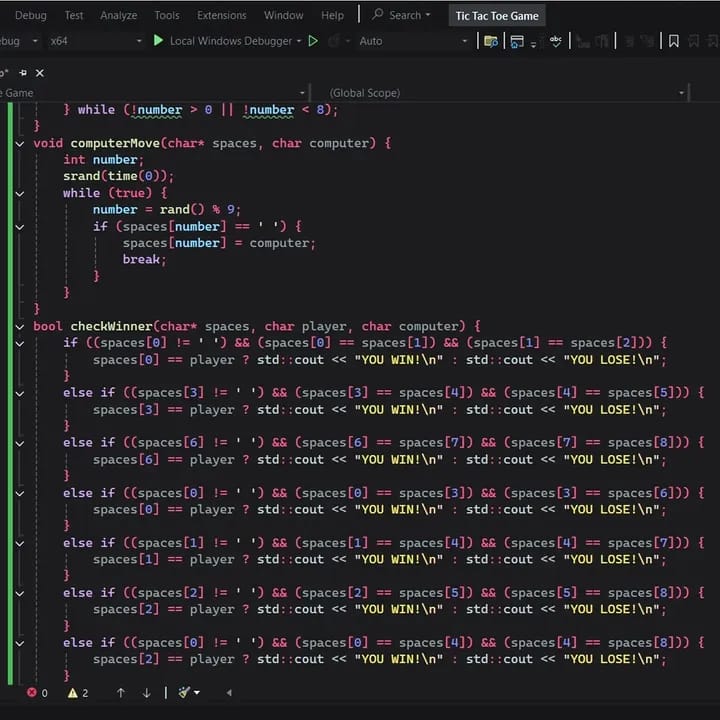
Task: Click 'rand() % 9' expression
Action: (x=197, y=210)
